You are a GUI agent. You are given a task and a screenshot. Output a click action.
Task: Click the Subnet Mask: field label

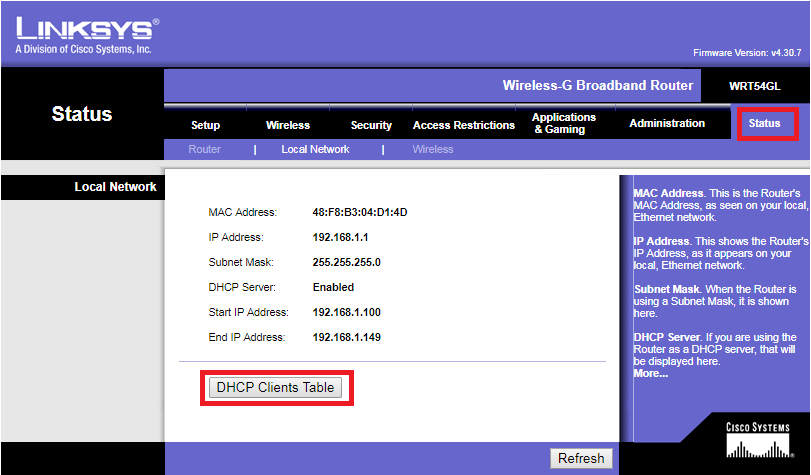[x=241, y=262]
